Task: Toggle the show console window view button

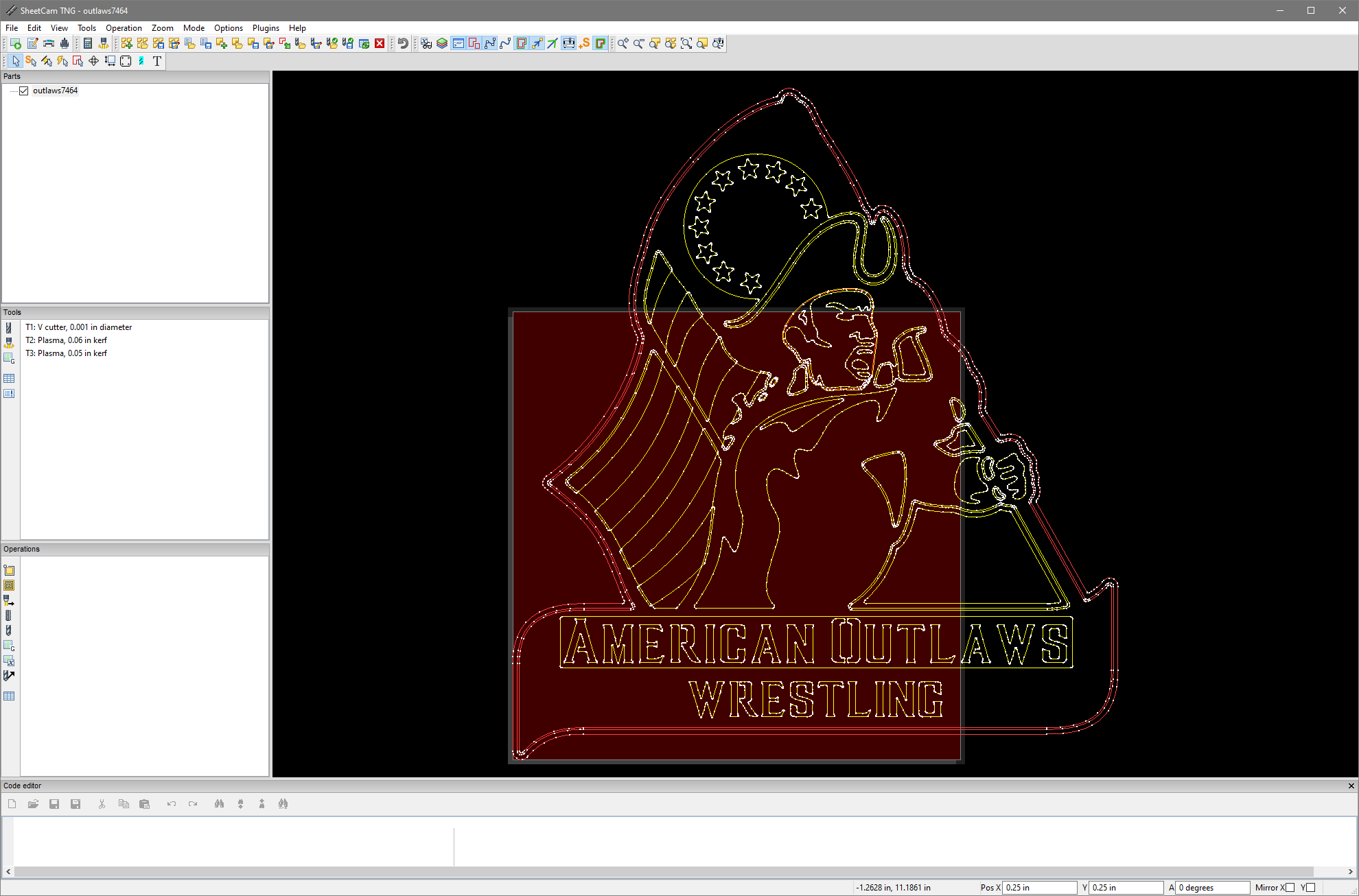Action: [x=458, y=43]
